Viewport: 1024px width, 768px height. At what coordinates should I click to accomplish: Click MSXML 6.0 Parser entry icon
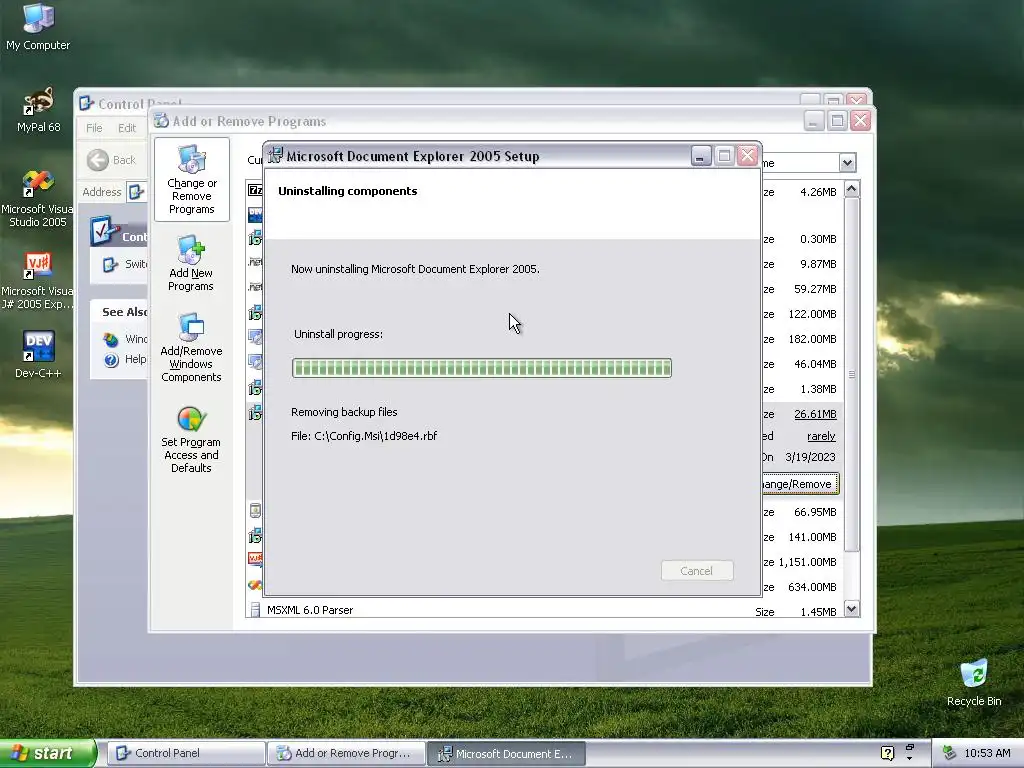pos(255,610)
